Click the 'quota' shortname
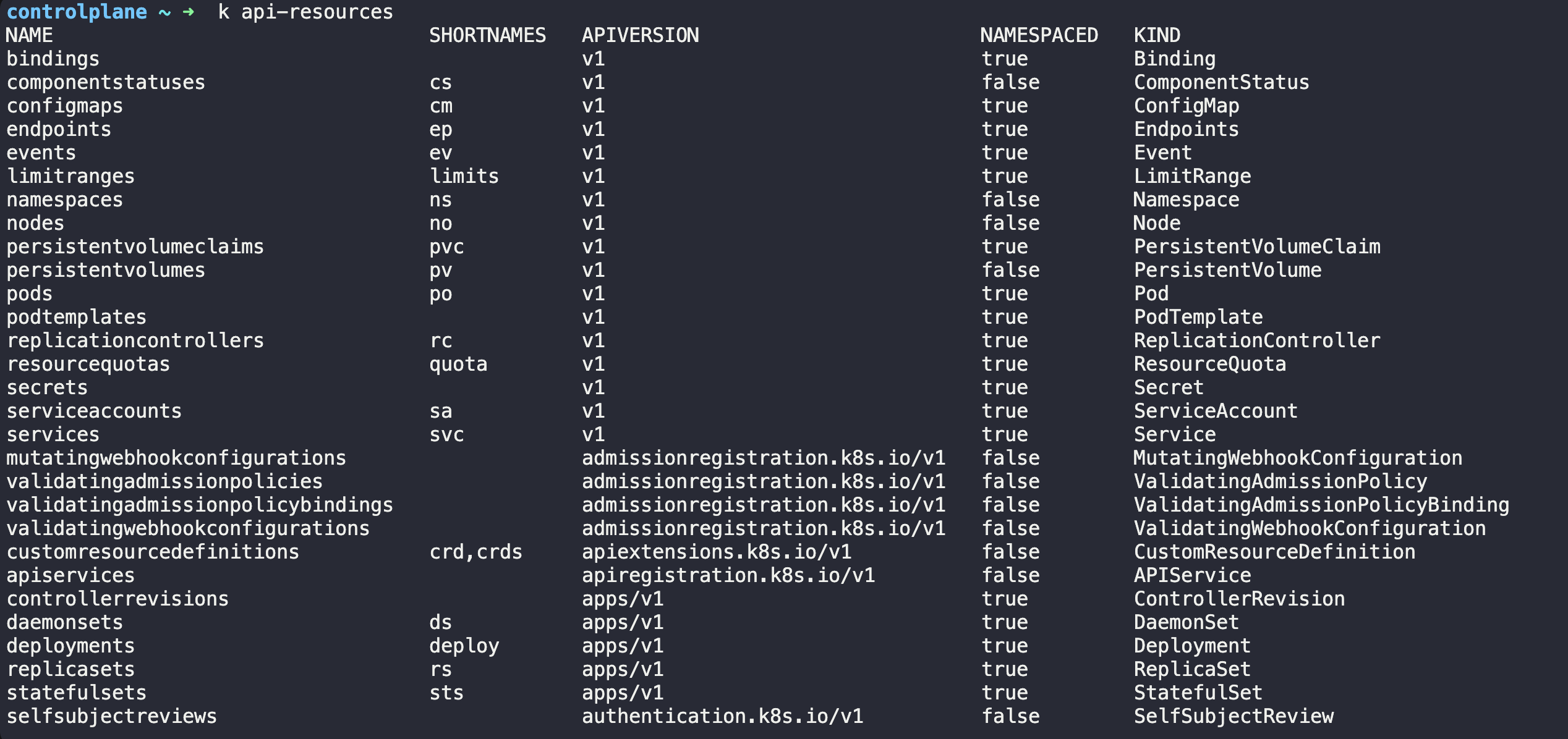This screenshot has width=1568, height=739. [458, 364]
